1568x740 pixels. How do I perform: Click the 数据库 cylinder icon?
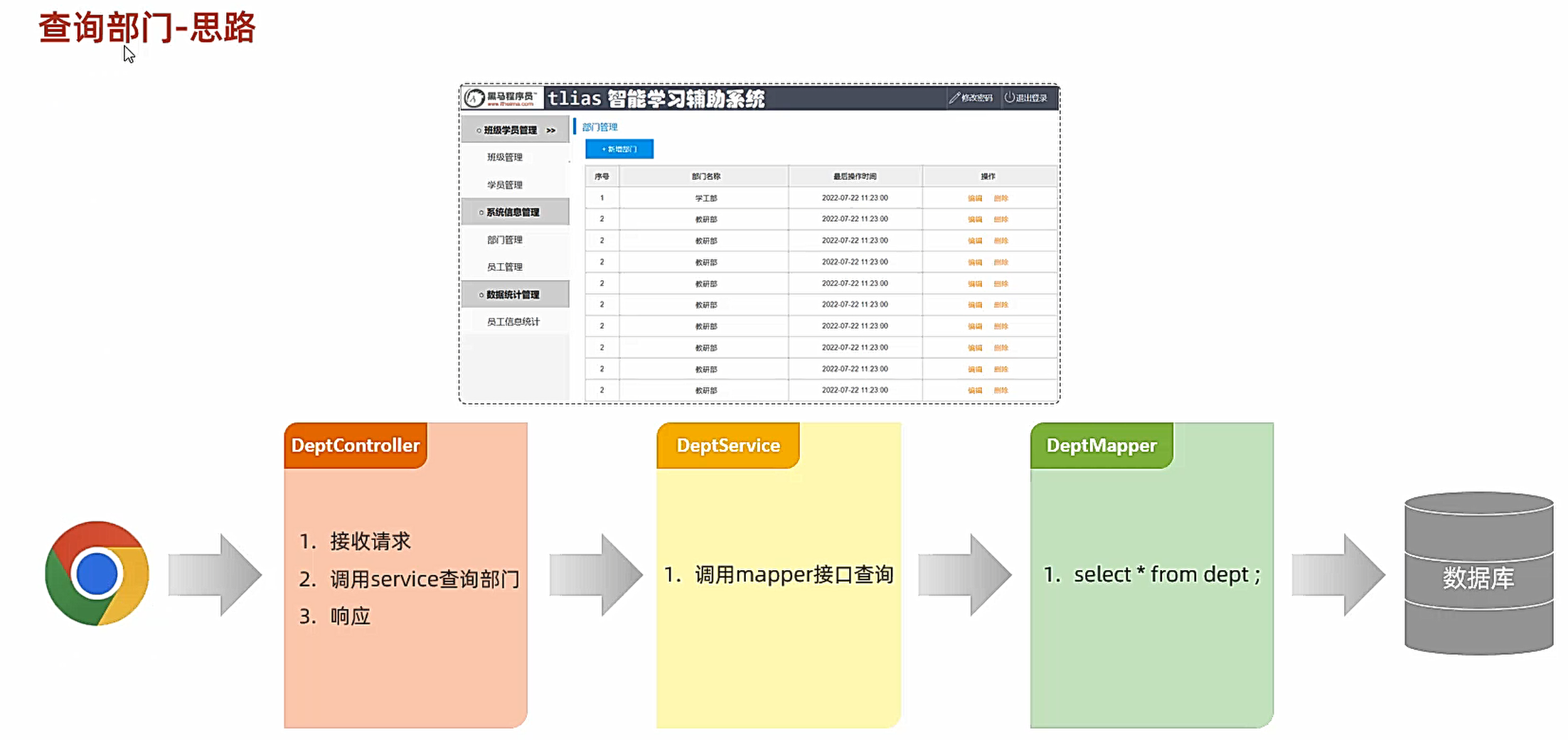click(1478, 573)
